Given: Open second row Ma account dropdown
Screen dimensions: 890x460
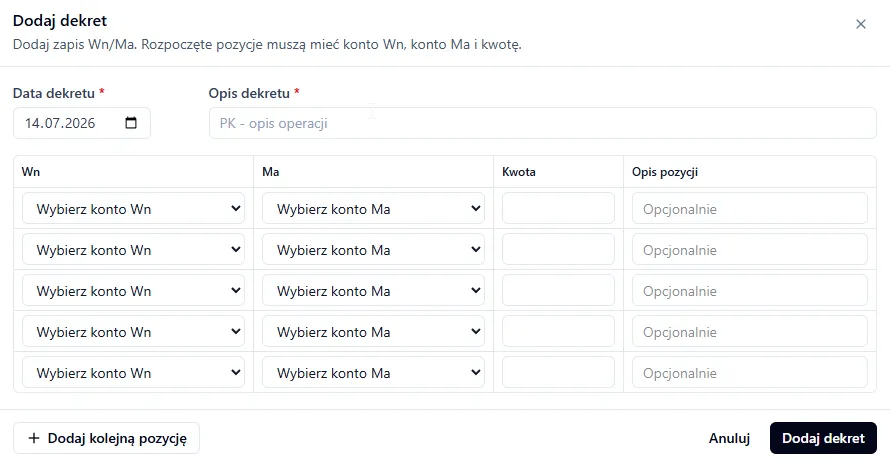Looking at the screenshot, I should point(373,249).
